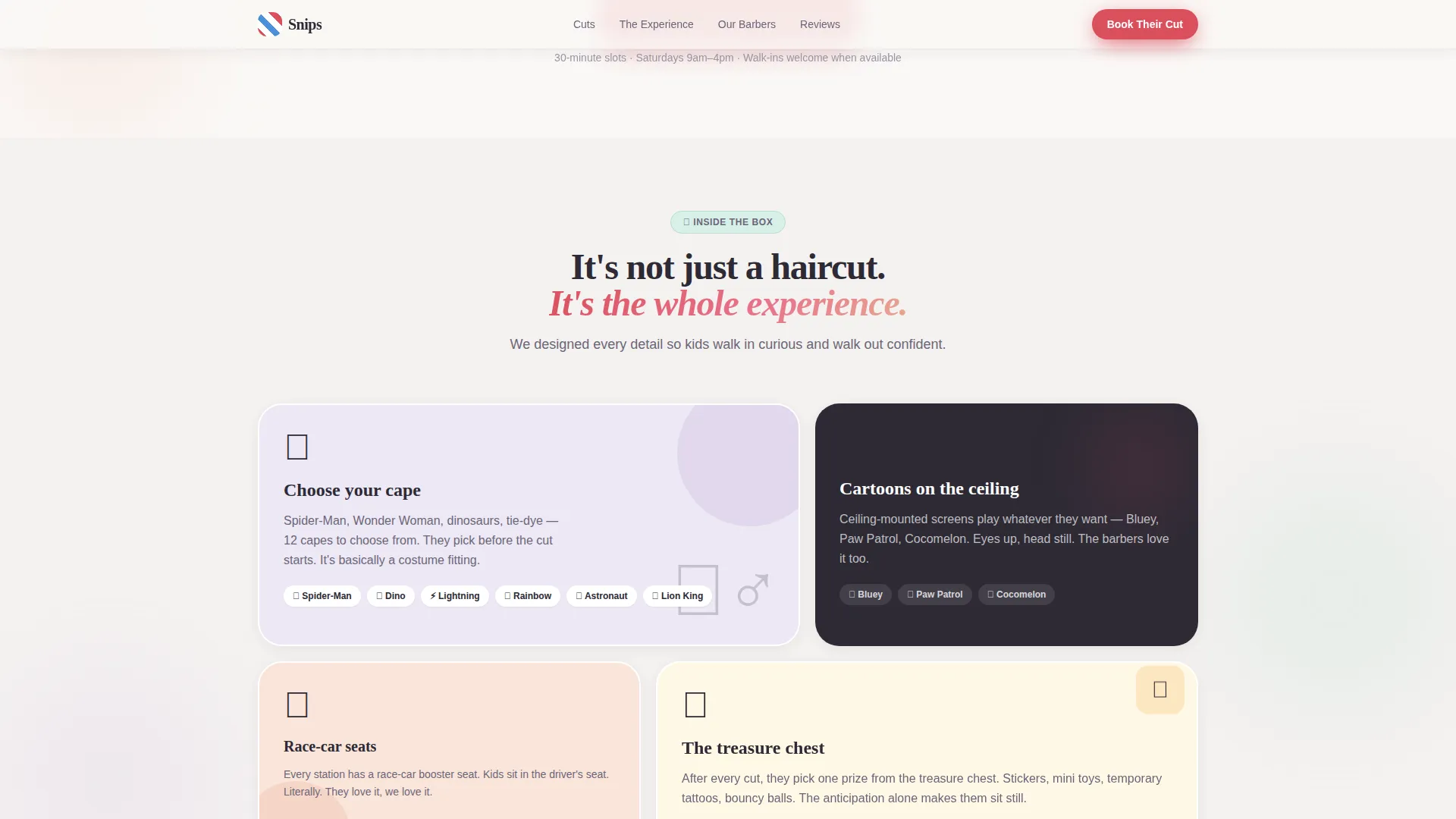Click the We designed every detail subtitle
This screenshot has width=1456, height=819.
tap(728, 344)
